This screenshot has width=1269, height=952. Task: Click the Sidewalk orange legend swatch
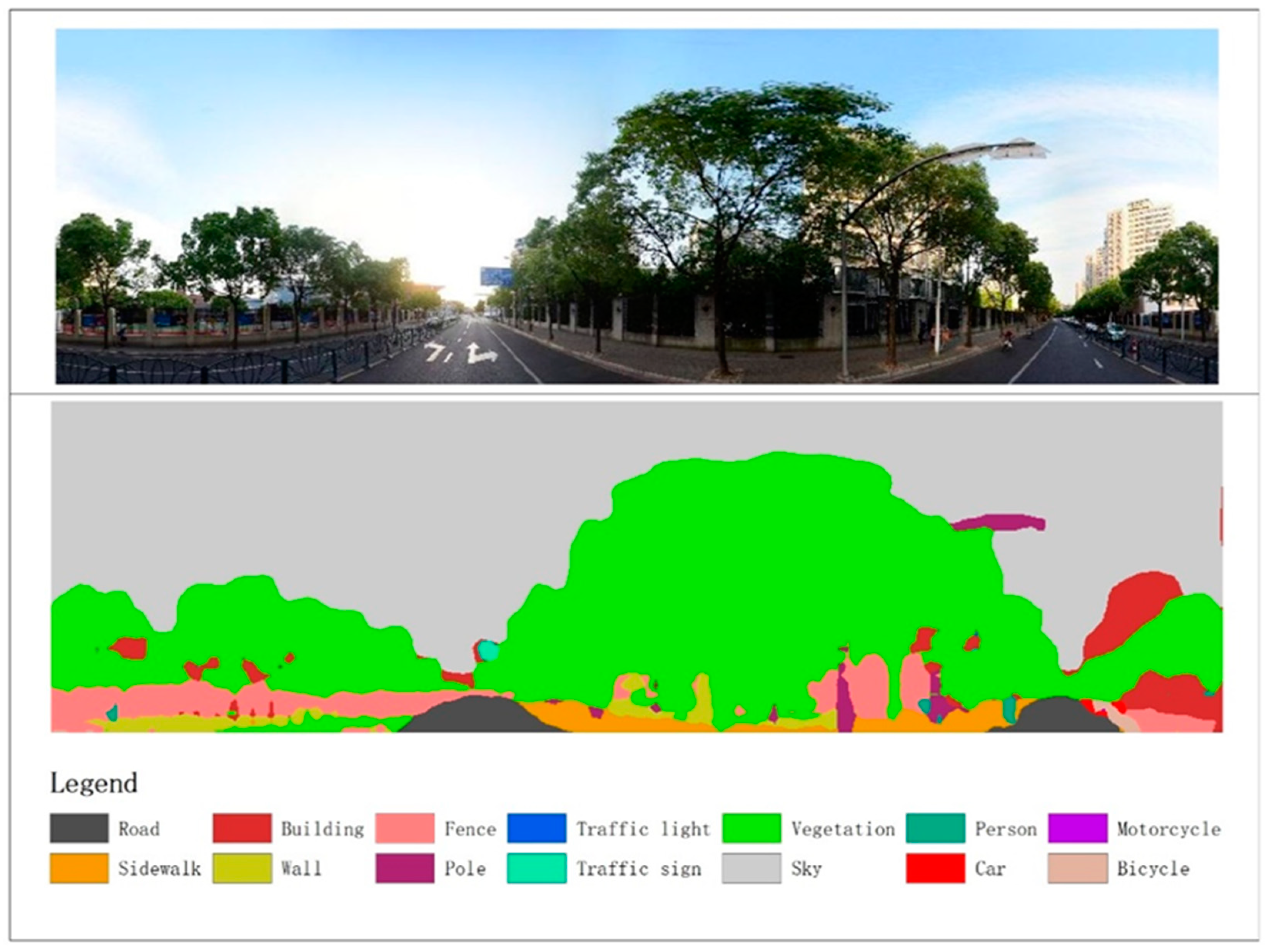[x=78, y=868]
